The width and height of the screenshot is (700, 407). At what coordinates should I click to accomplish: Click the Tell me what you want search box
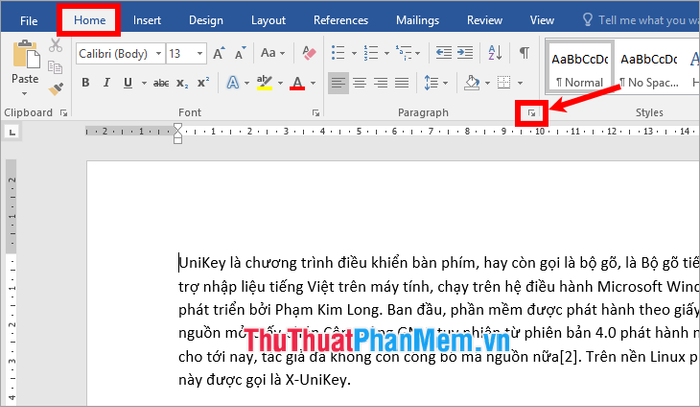(x=641, y=21)
